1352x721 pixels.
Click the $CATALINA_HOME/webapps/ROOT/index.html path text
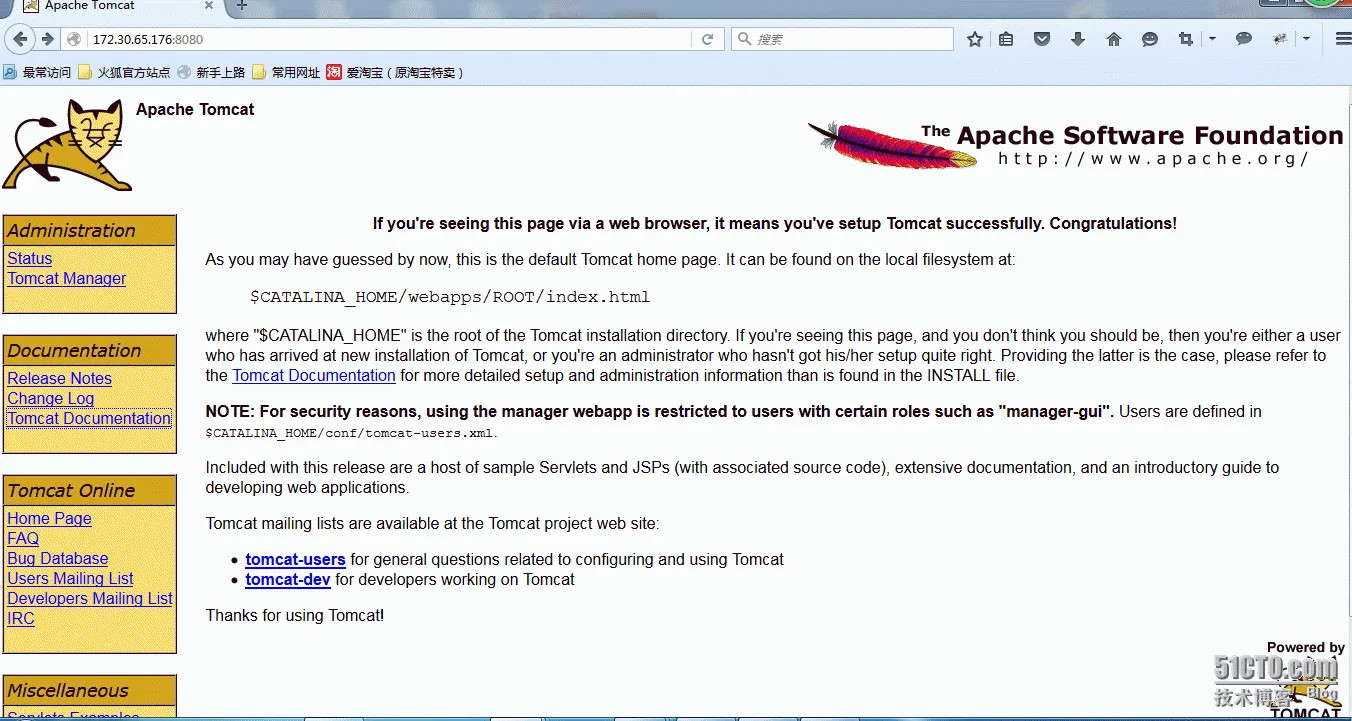tap(450, 297)
